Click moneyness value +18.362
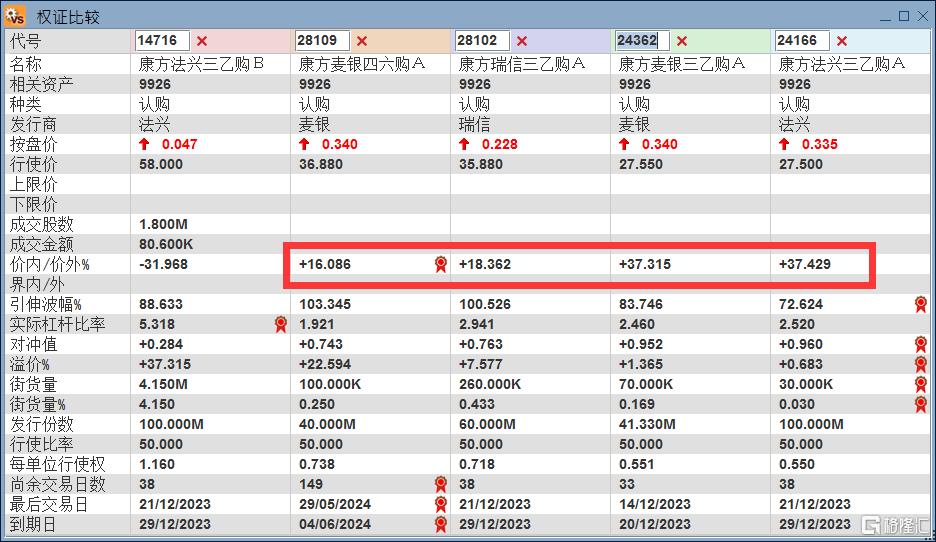The height and width of the screenshot is (542, 936). point(485,264)
